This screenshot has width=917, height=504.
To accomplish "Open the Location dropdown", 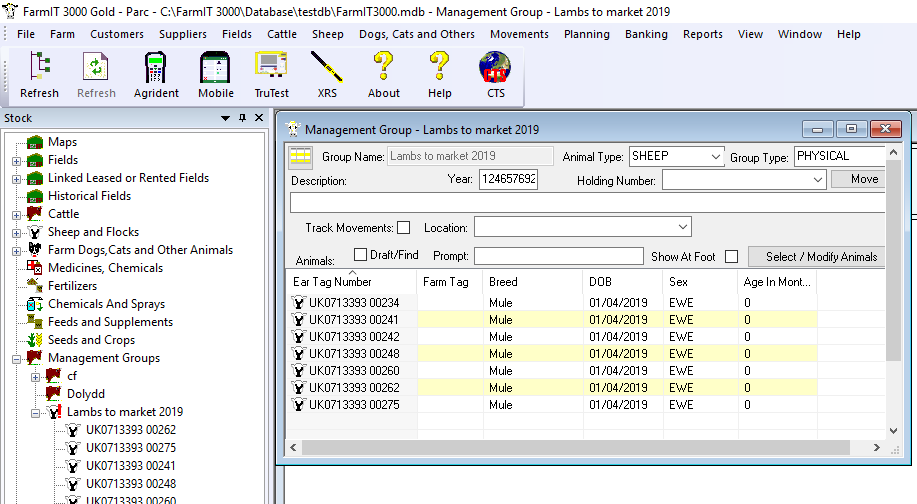I will point(682,227).
